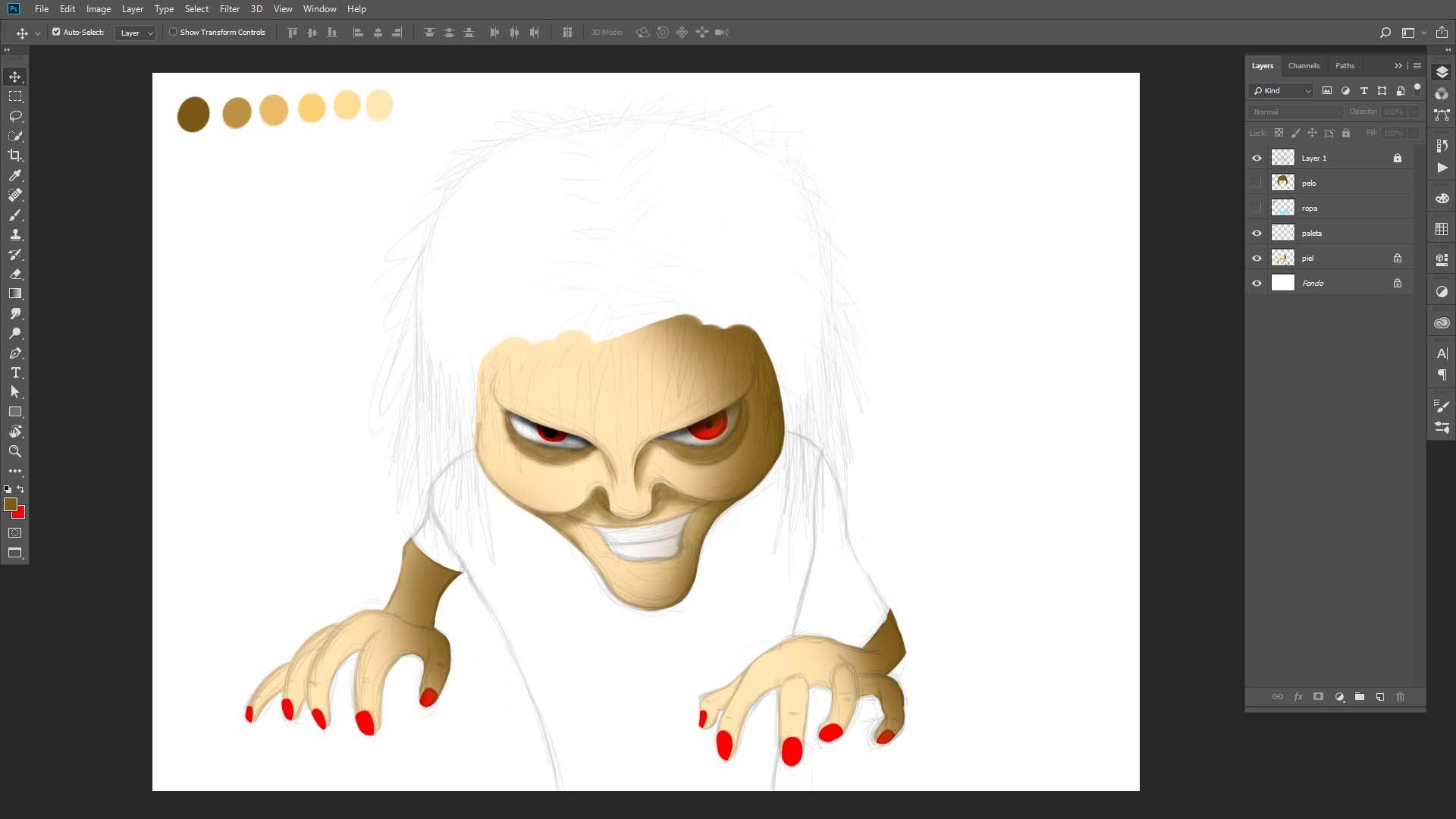Open the Fill value dropdown

1414,133
